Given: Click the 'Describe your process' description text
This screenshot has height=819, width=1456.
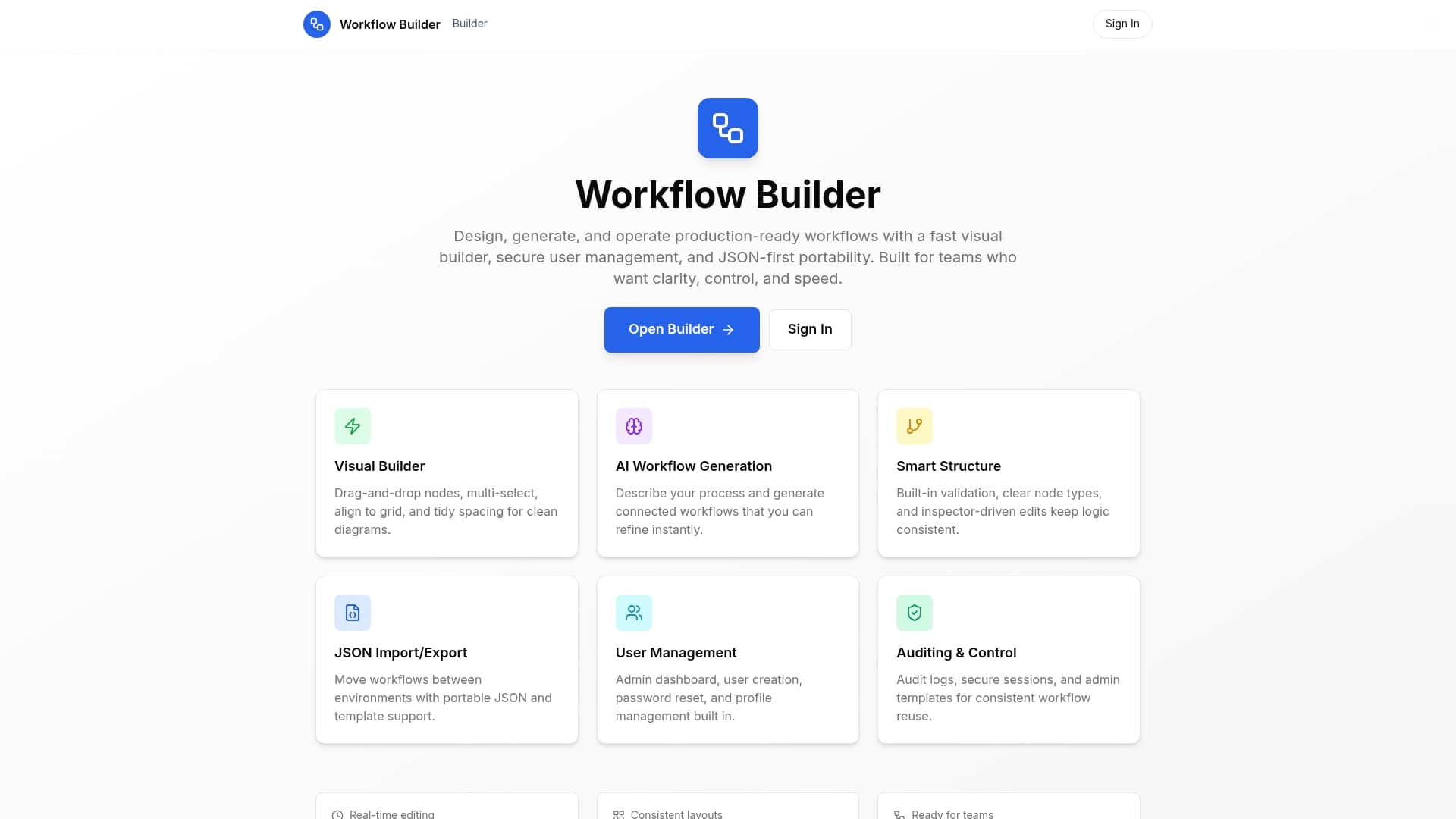Looking at the screenshot, I should pos(720,512).
